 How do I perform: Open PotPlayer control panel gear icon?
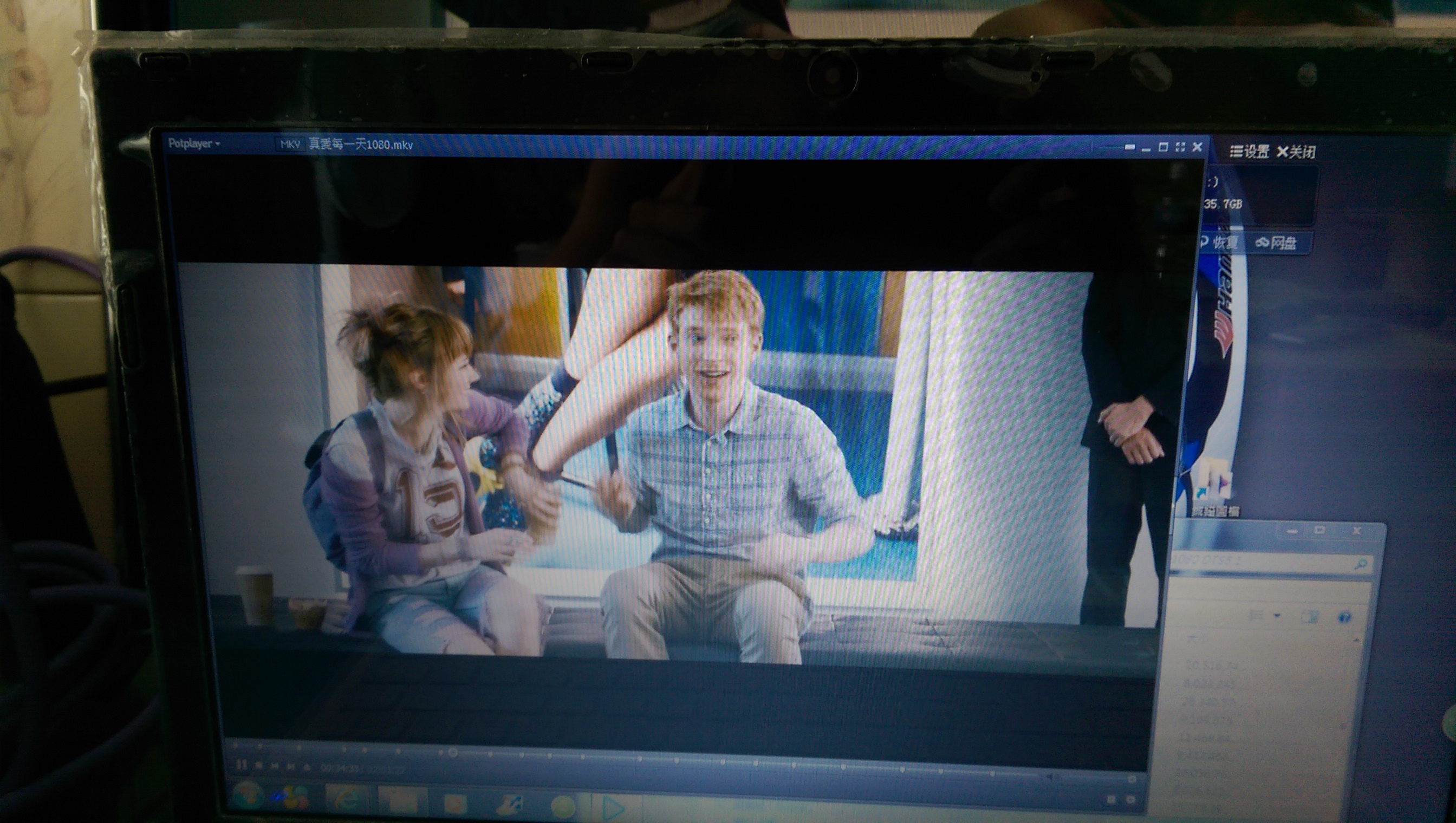1130,800
